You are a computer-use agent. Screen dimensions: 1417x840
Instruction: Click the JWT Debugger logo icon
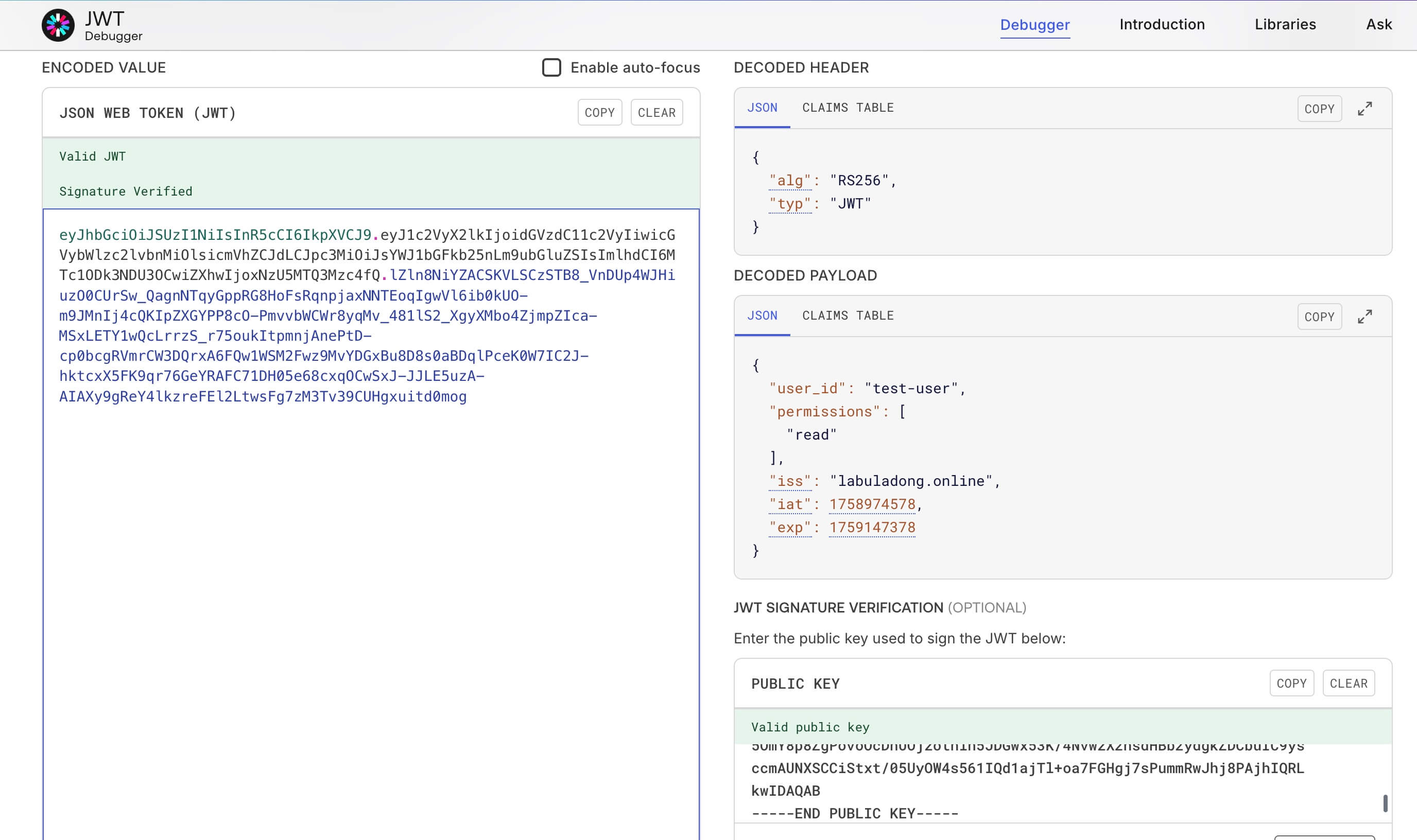pos(58,25)
